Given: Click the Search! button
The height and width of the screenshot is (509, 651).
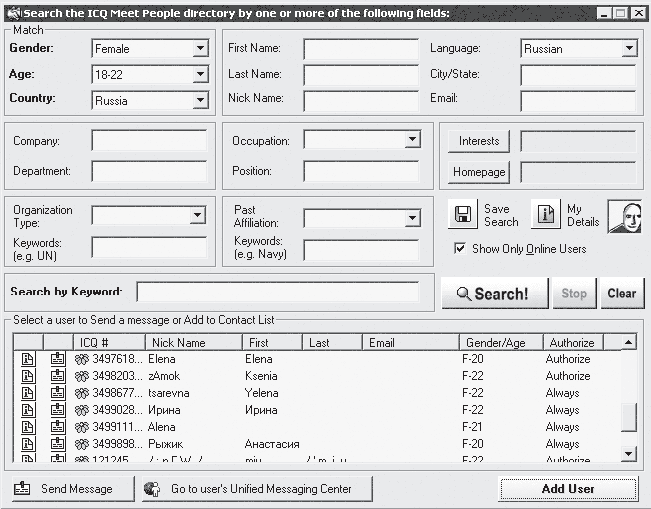Looking at the screenshot, I should point(494,294).
